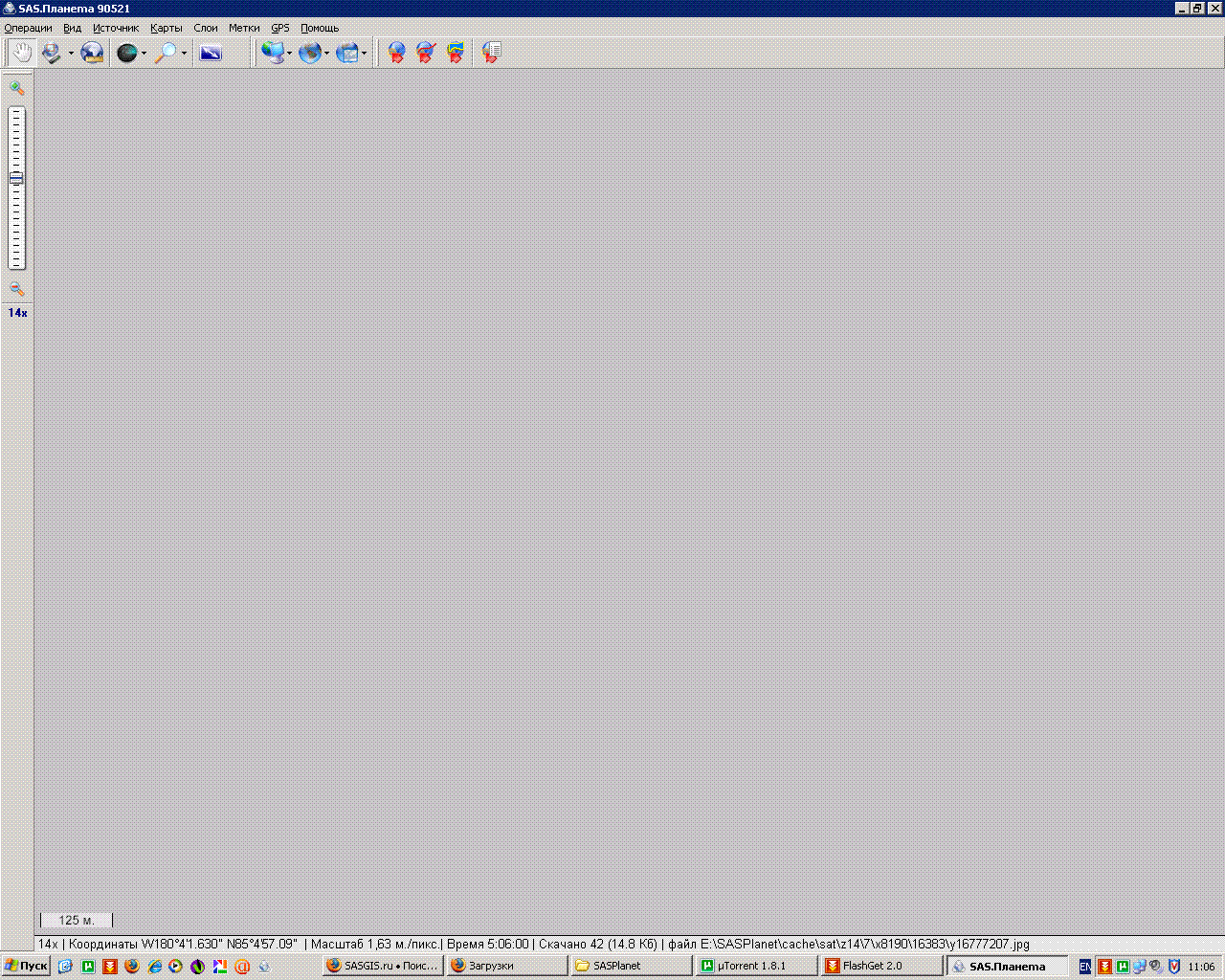Click the add polygon icon with yellow-blue flag
The image size is (1225, 980).
[456, 53]
